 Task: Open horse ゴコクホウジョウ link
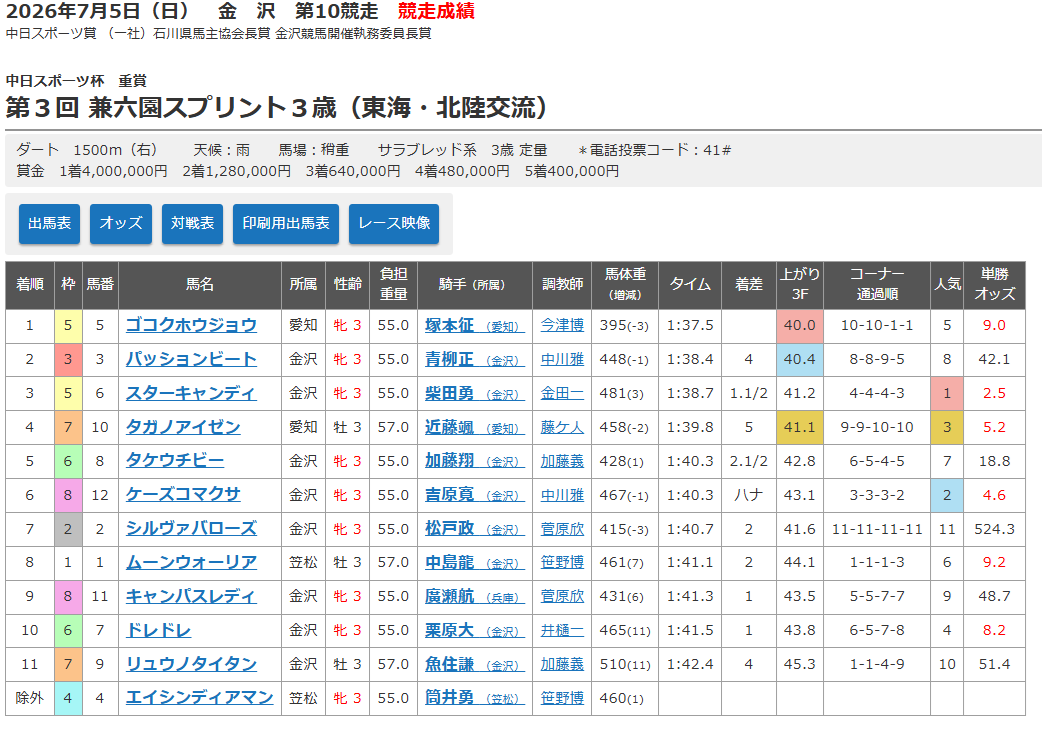pos(191,325)
